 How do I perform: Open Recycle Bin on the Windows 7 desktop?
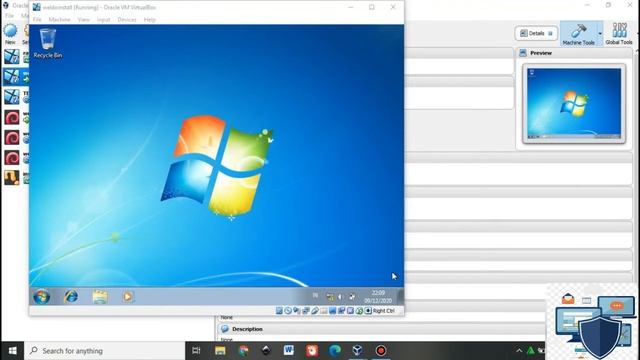point(48,43)
